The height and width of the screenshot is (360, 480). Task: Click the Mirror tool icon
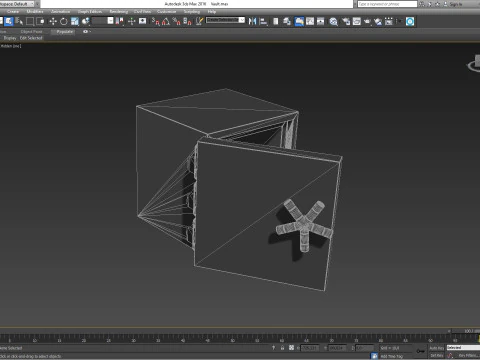(252, 21)
